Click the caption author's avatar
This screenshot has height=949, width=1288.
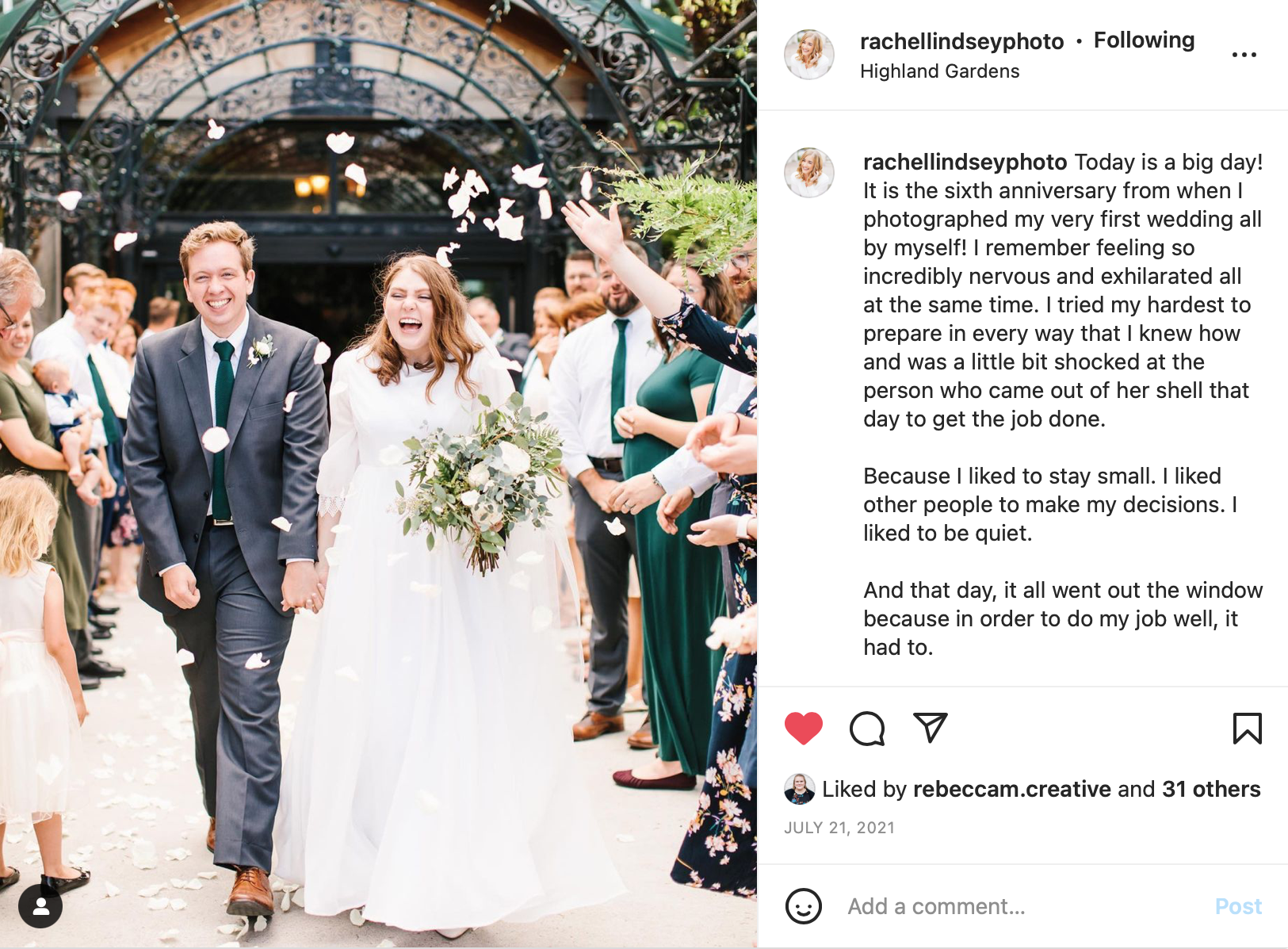808,172
